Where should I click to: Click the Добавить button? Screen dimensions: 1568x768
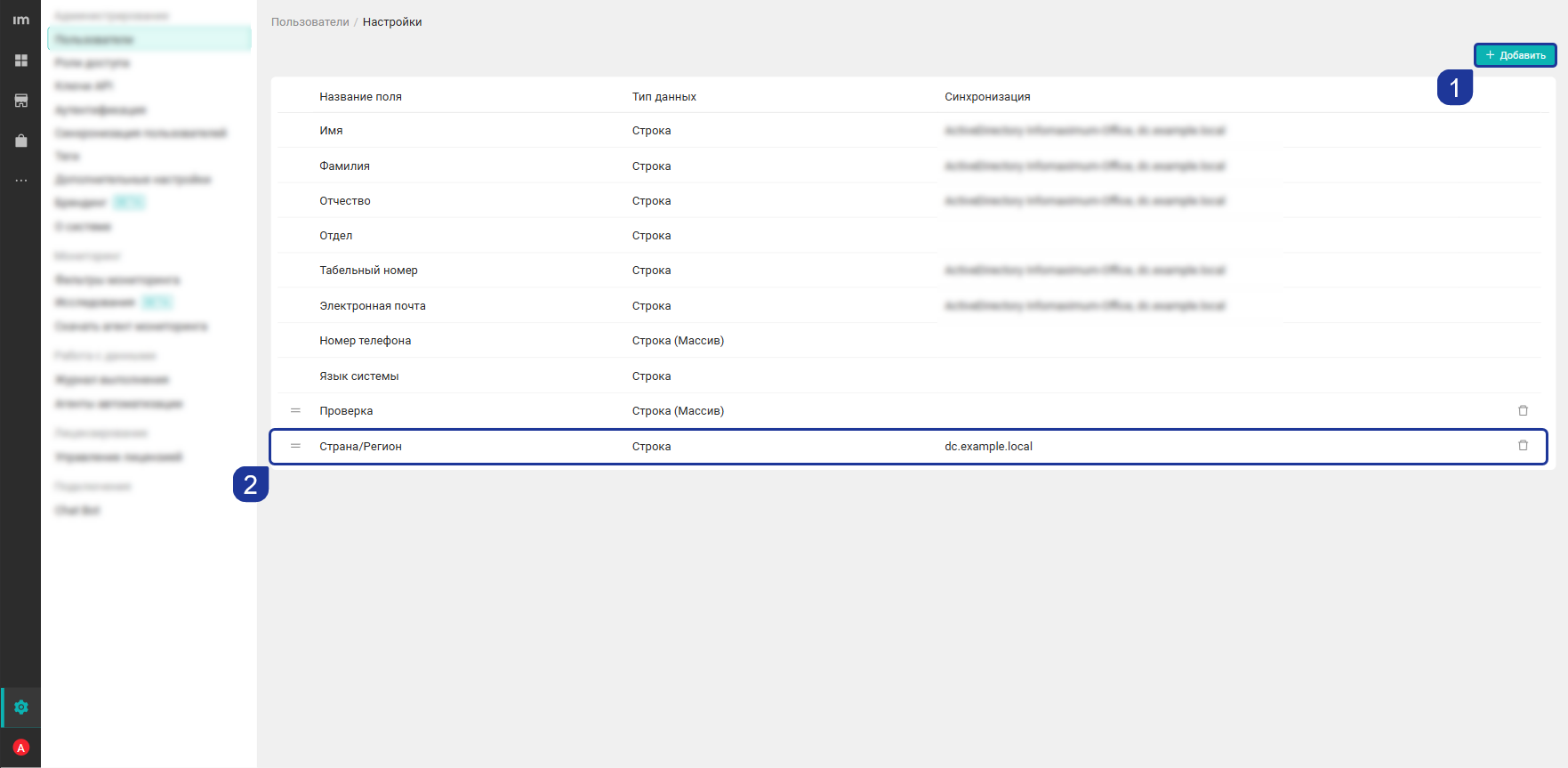(x=1515, y=55)
